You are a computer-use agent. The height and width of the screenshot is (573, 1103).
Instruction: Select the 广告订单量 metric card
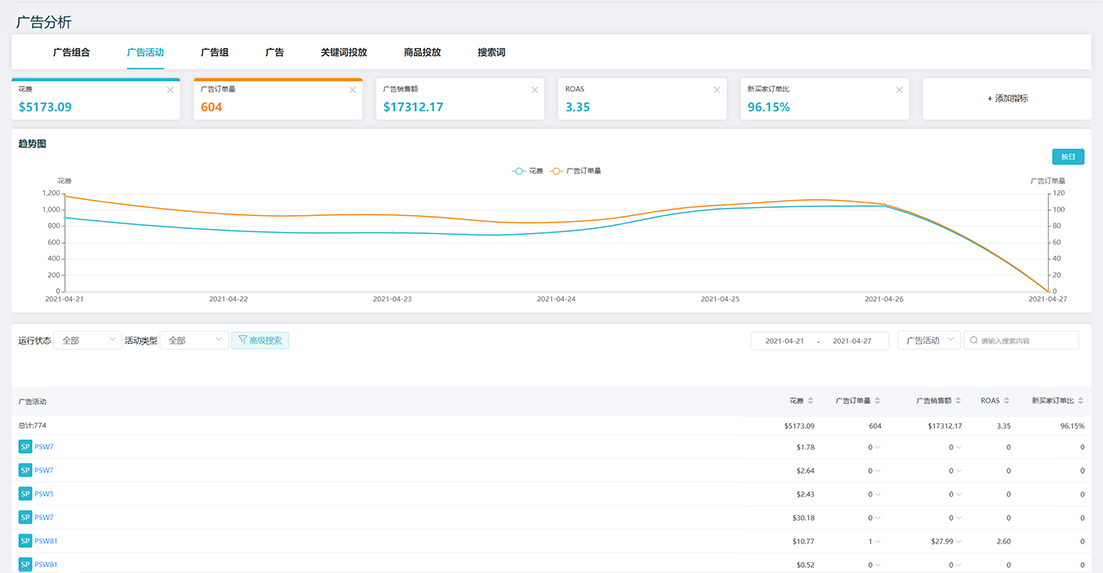[x=278, y=98]
